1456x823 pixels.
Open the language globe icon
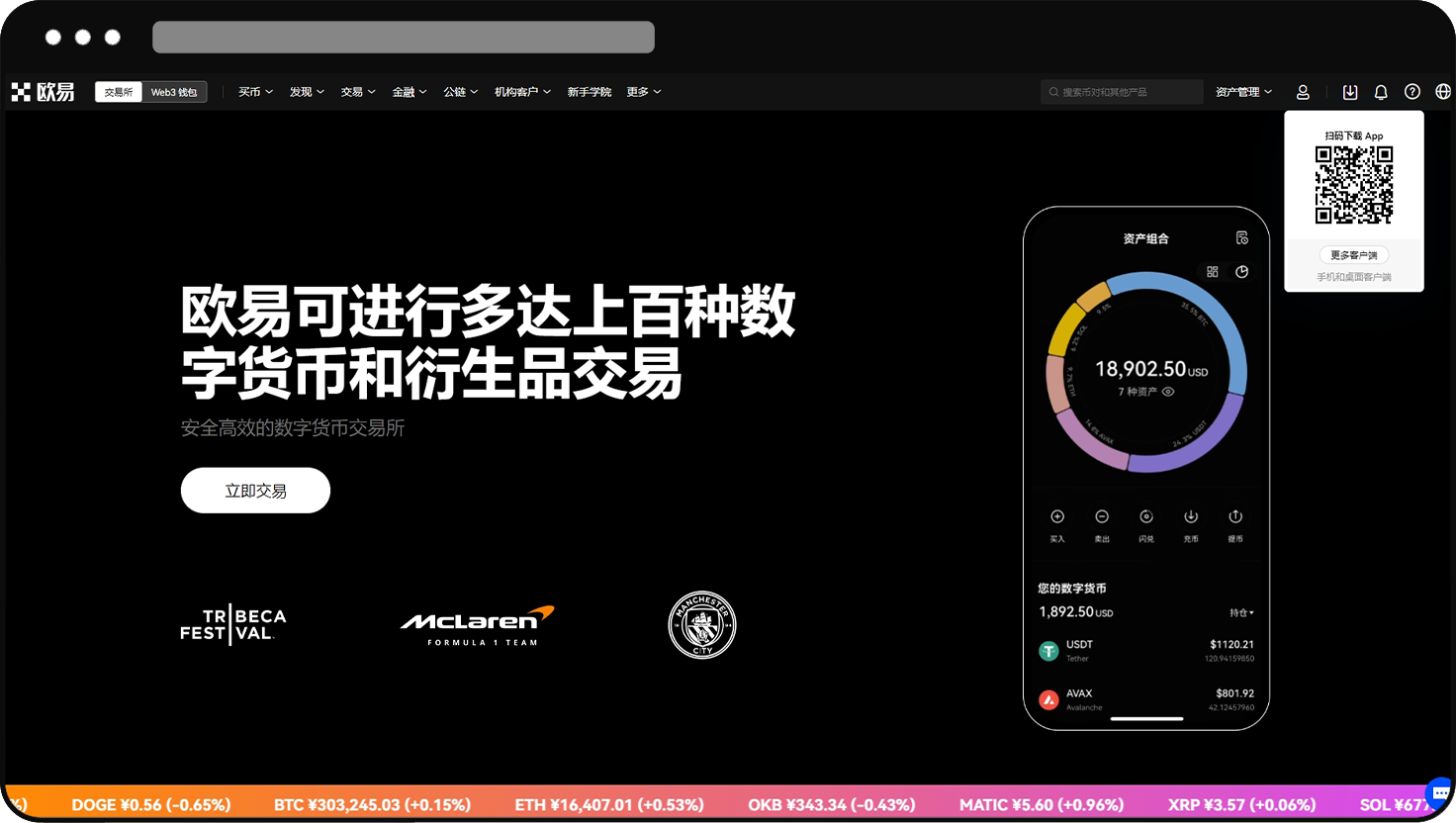point(1443,92)
